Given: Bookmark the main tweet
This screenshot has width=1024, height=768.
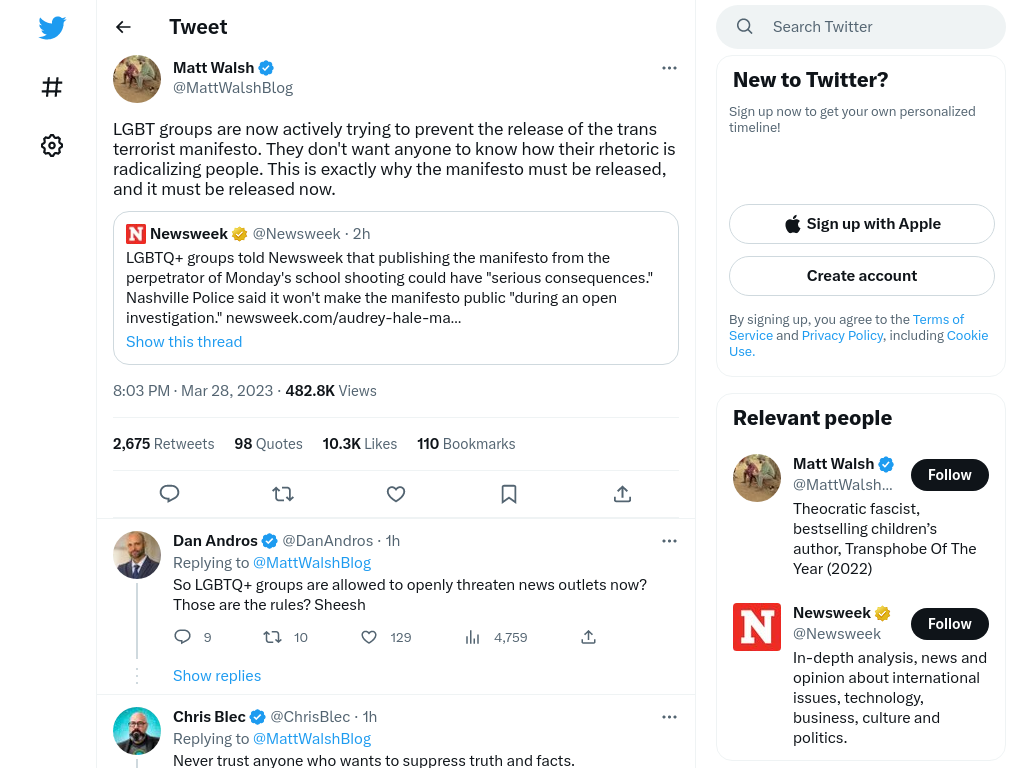Looking at the screenshot, I should 509,494.
